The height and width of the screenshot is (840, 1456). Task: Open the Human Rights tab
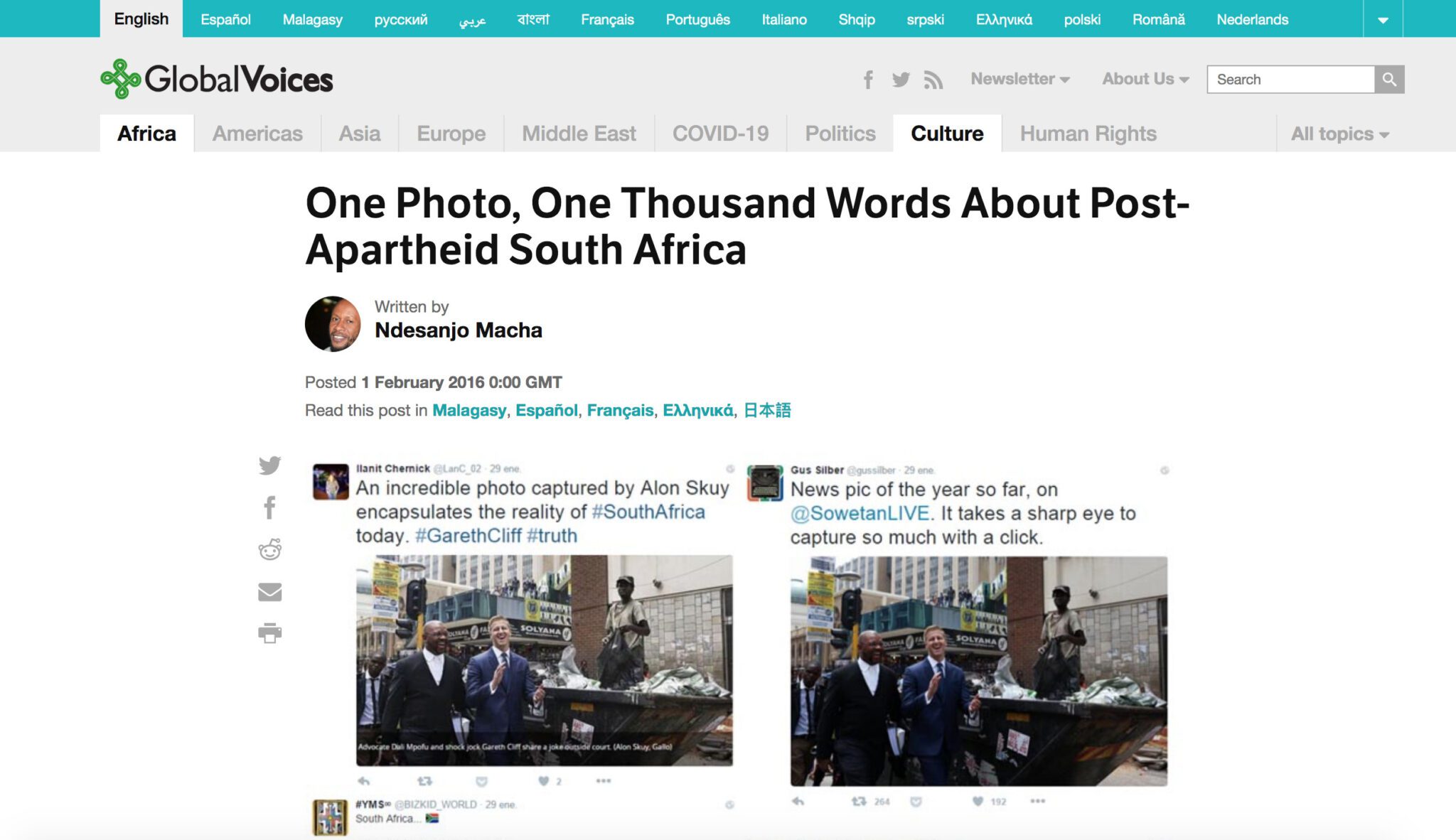[1088, 134]
